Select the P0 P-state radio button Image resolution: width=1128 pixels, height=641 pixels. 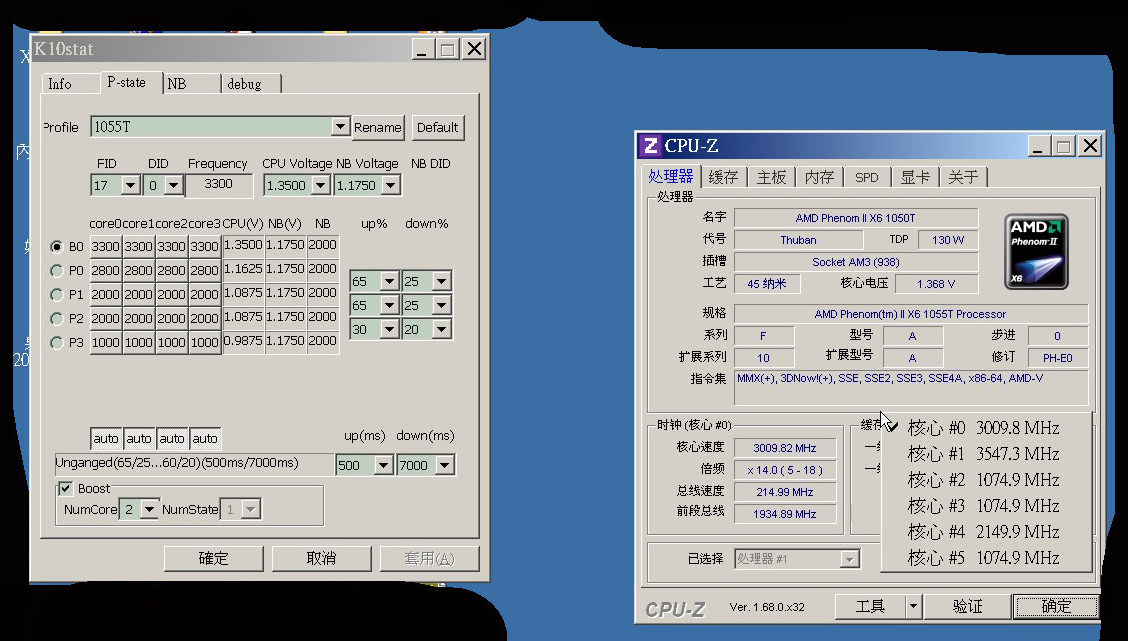click(57, 271)
